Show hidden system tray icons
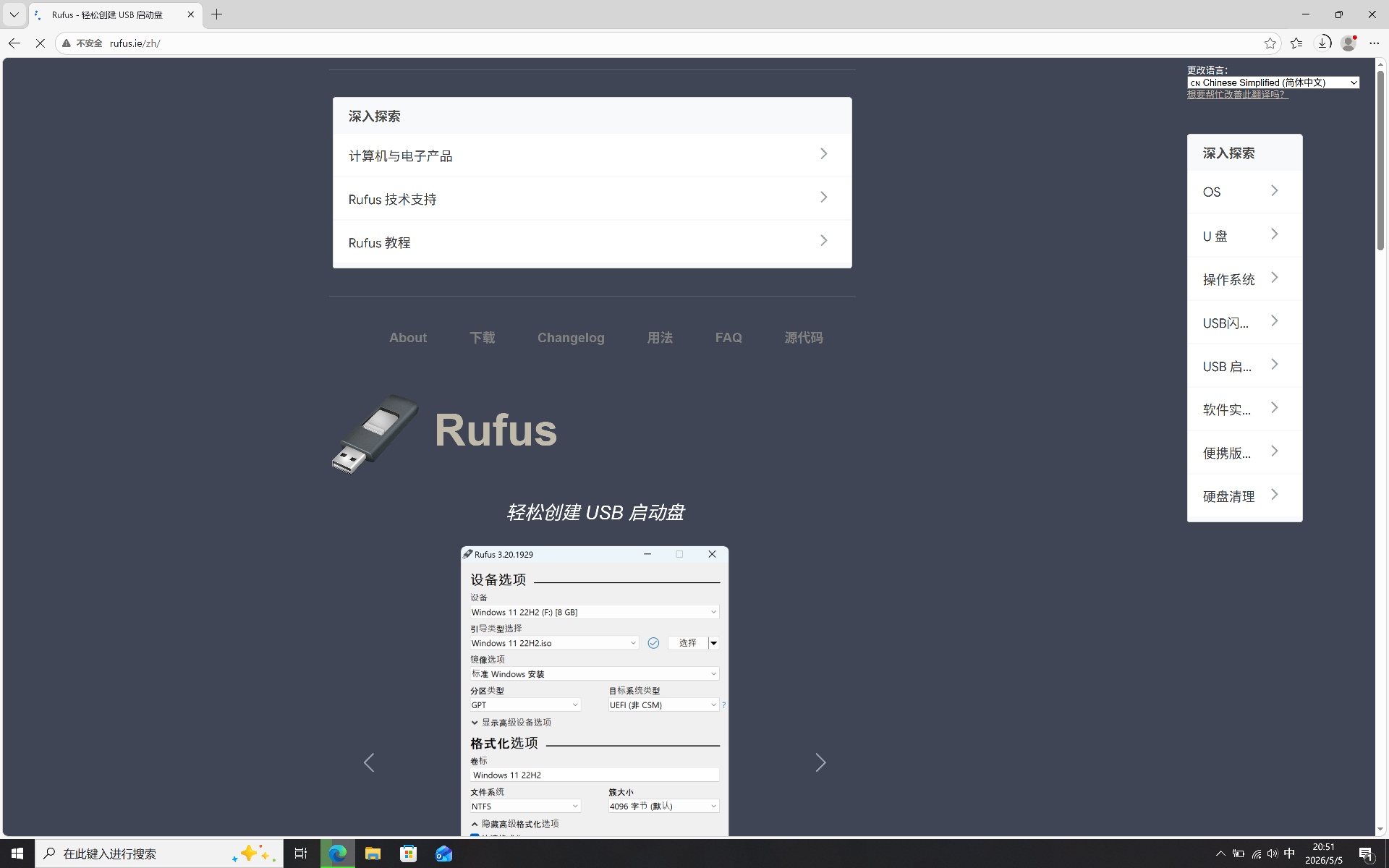 [1220, 854]
